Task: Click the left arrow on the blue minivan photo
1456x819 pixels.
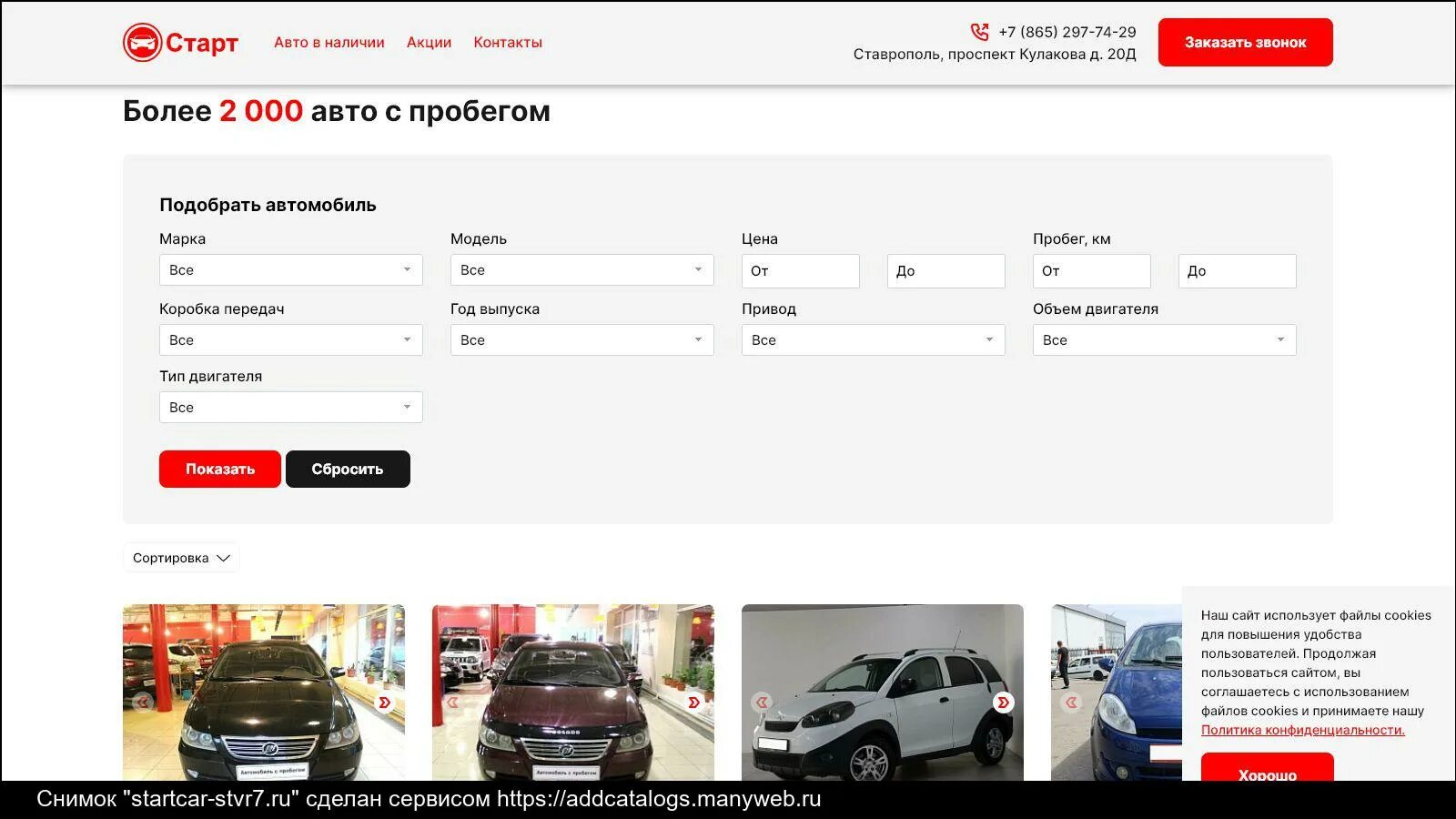Action: coord(1071,703)
